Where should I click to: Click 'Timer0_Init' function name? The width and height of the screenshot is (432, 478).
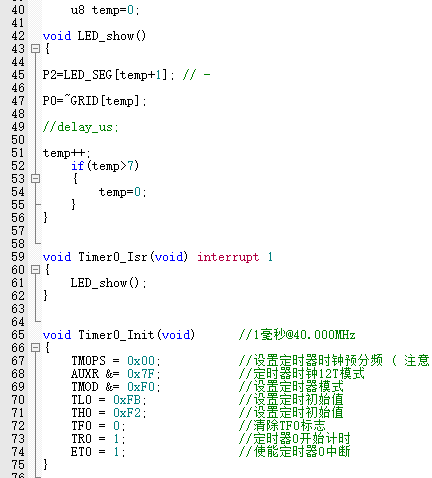click(x=116, y=335)
